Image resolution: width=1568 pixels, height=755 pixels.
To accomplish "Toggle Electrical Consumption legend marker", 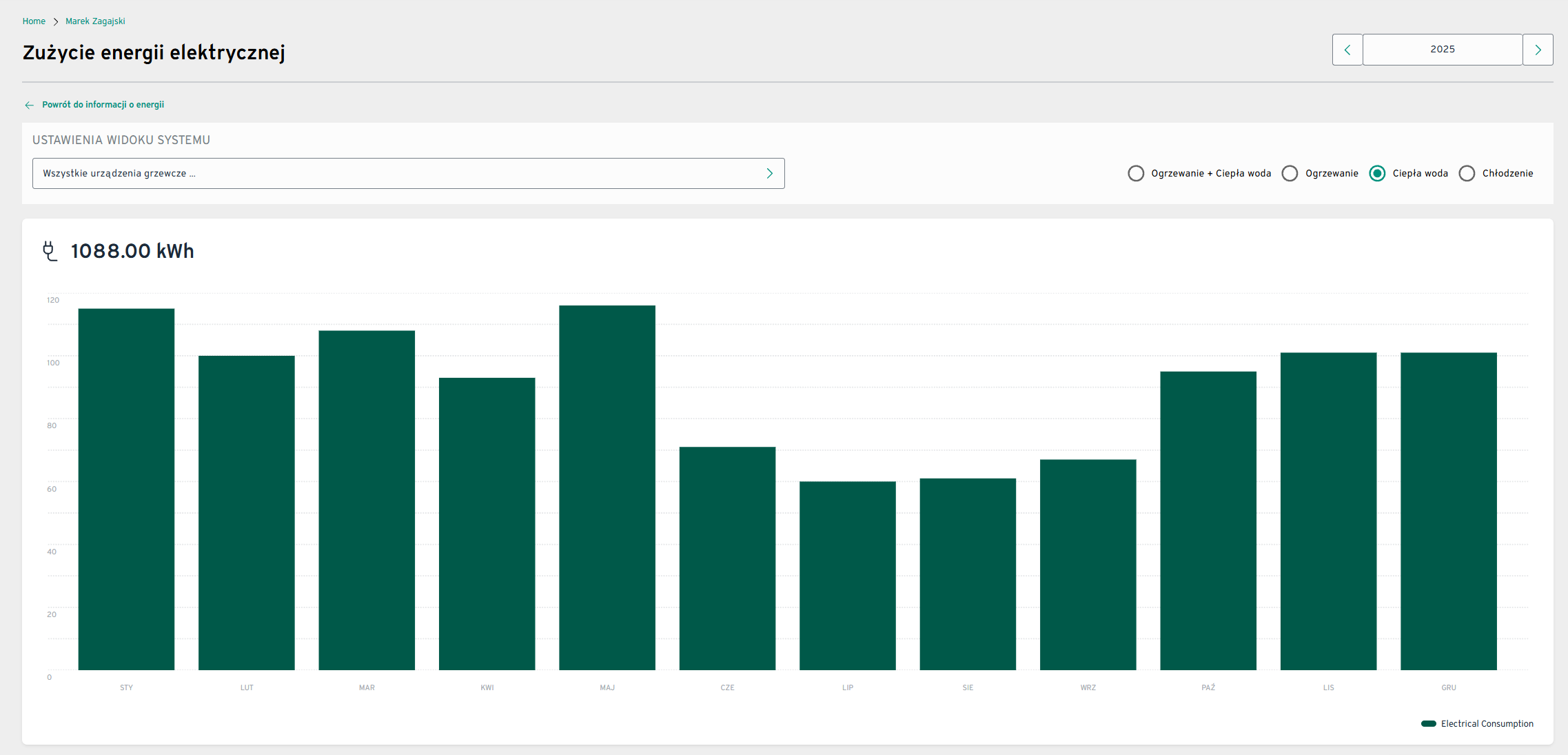I will (1428, 723).
